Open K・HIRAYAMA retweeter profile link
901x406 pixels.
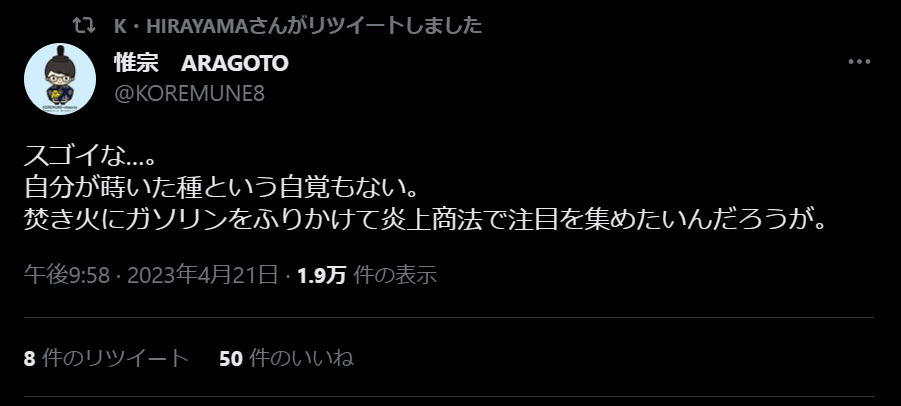pos(180,26)
